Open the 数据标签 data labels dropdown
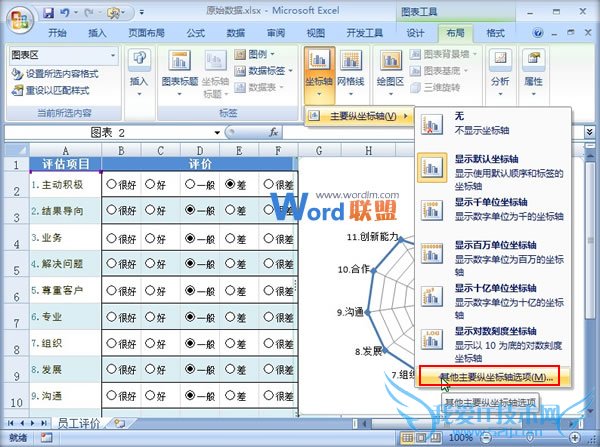 click(x=290, y=71)
